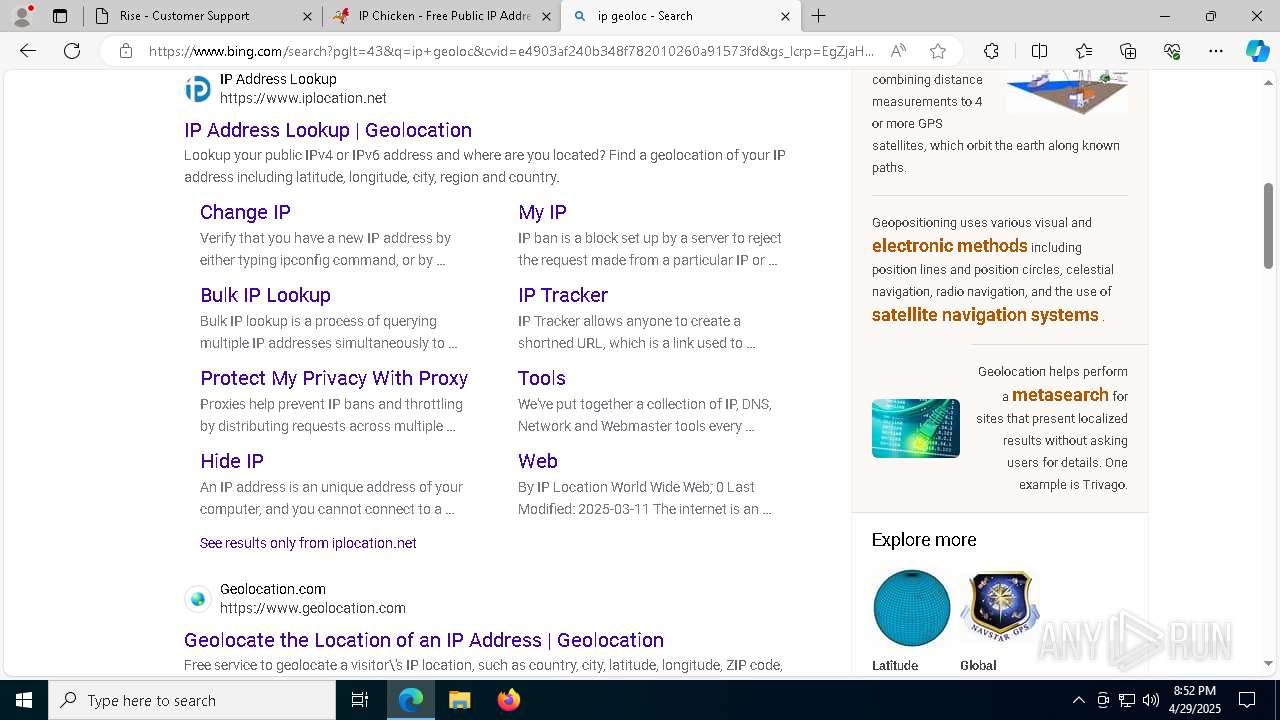This screenshot has width=1280, height=720.
Task: Open the IP Tracker sublink
Action: (563, 295)
